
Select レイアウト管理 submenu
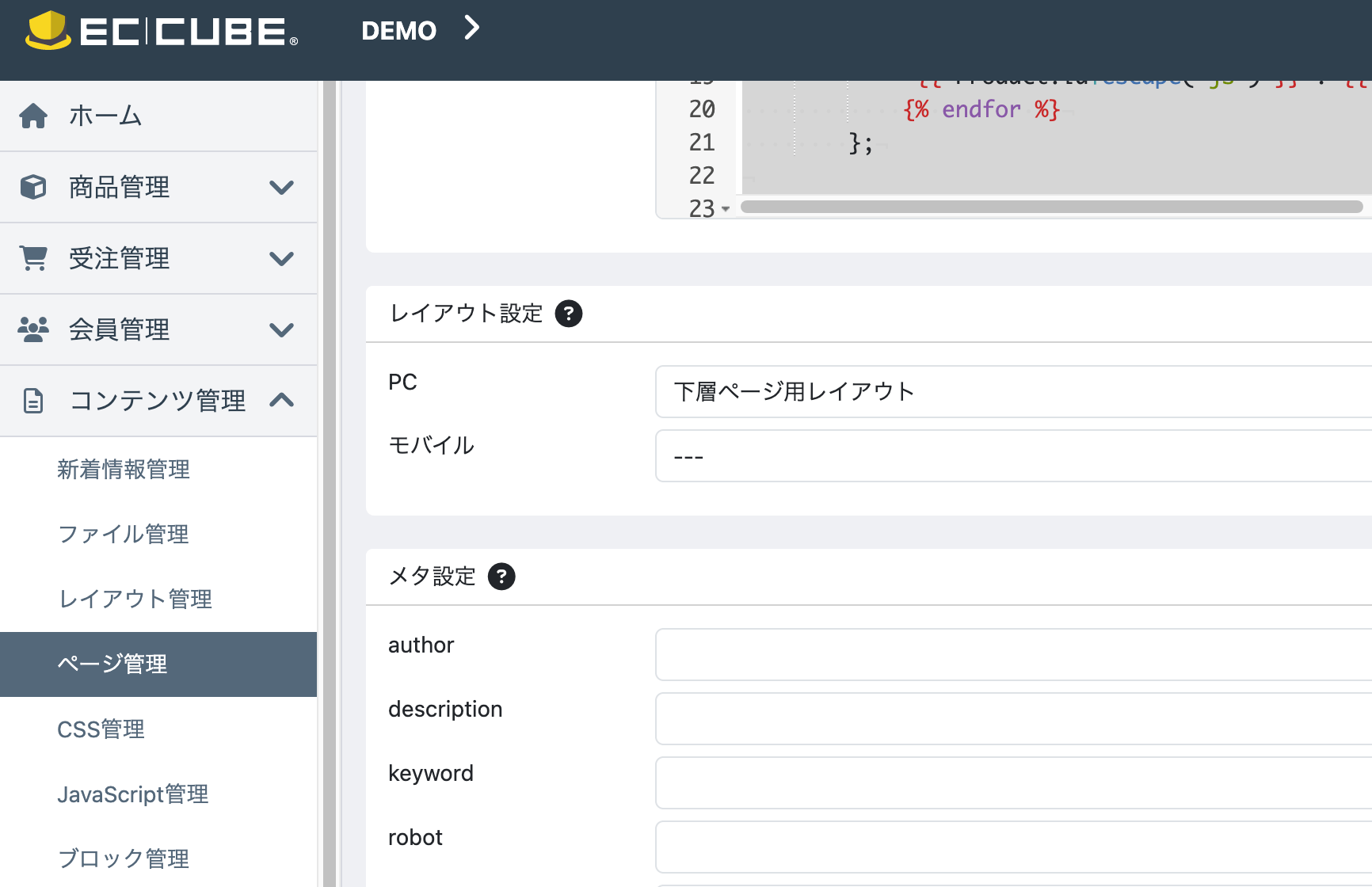tap(158, 600)
